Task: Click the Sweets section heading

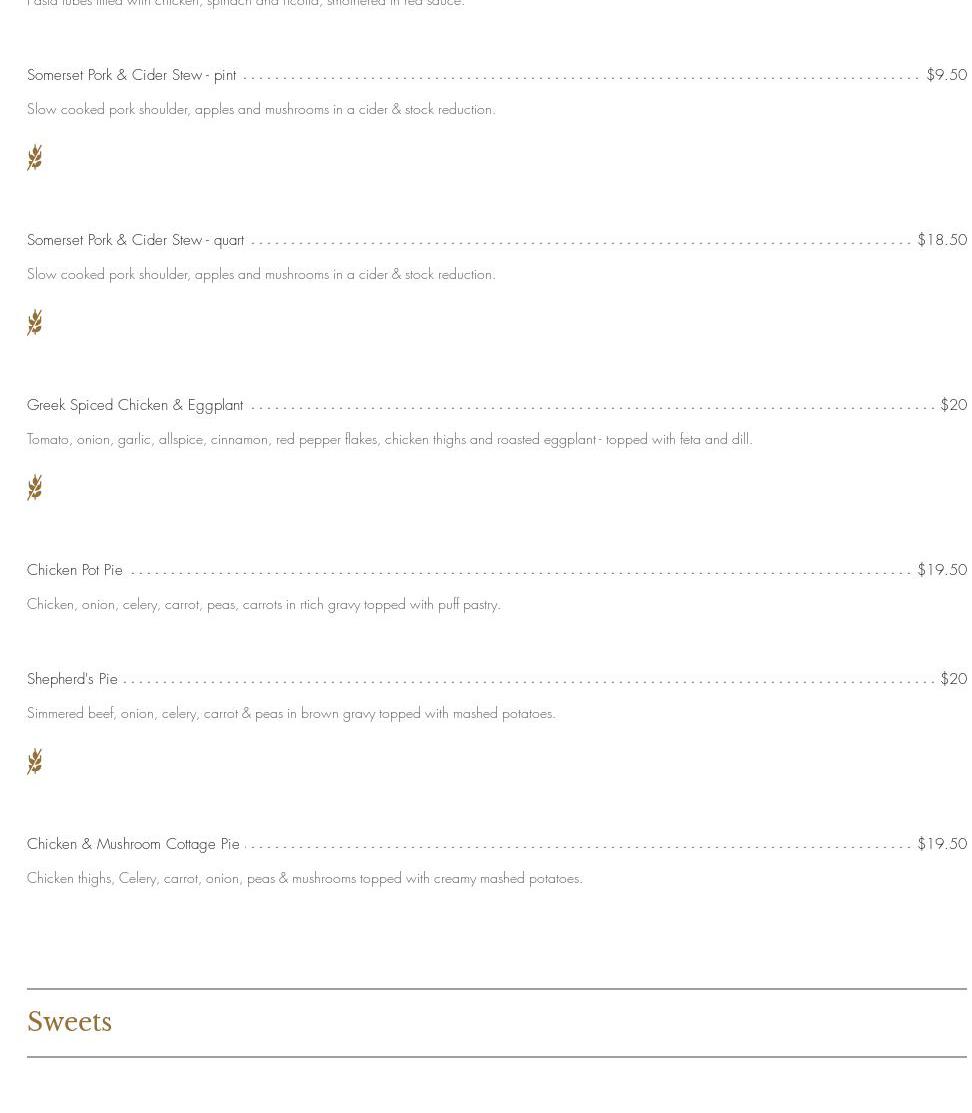Action: pos(70,1022)
